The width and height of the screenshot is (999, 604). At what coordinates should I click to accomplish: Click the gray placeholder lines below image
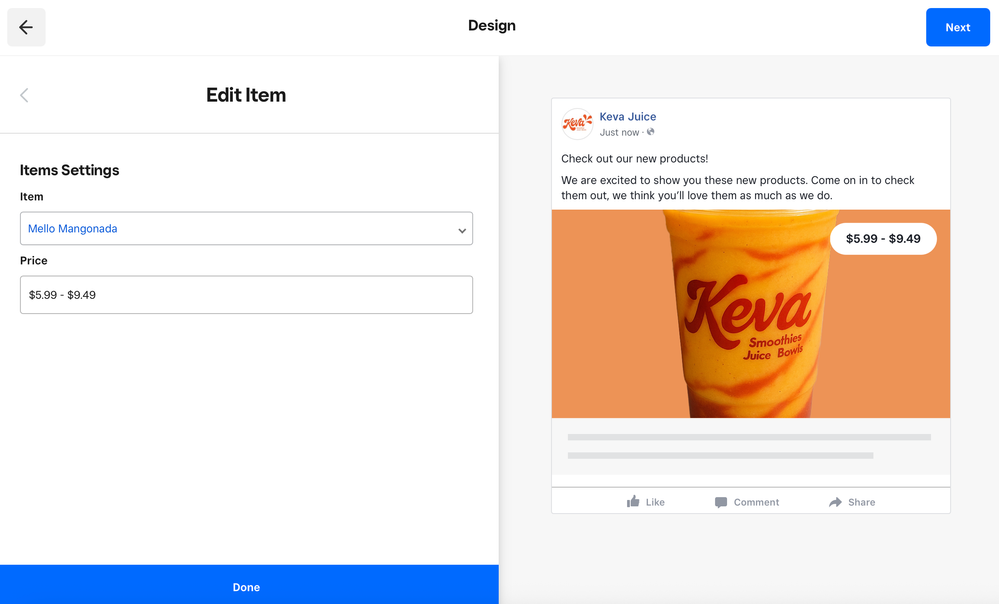coord(749,446)
